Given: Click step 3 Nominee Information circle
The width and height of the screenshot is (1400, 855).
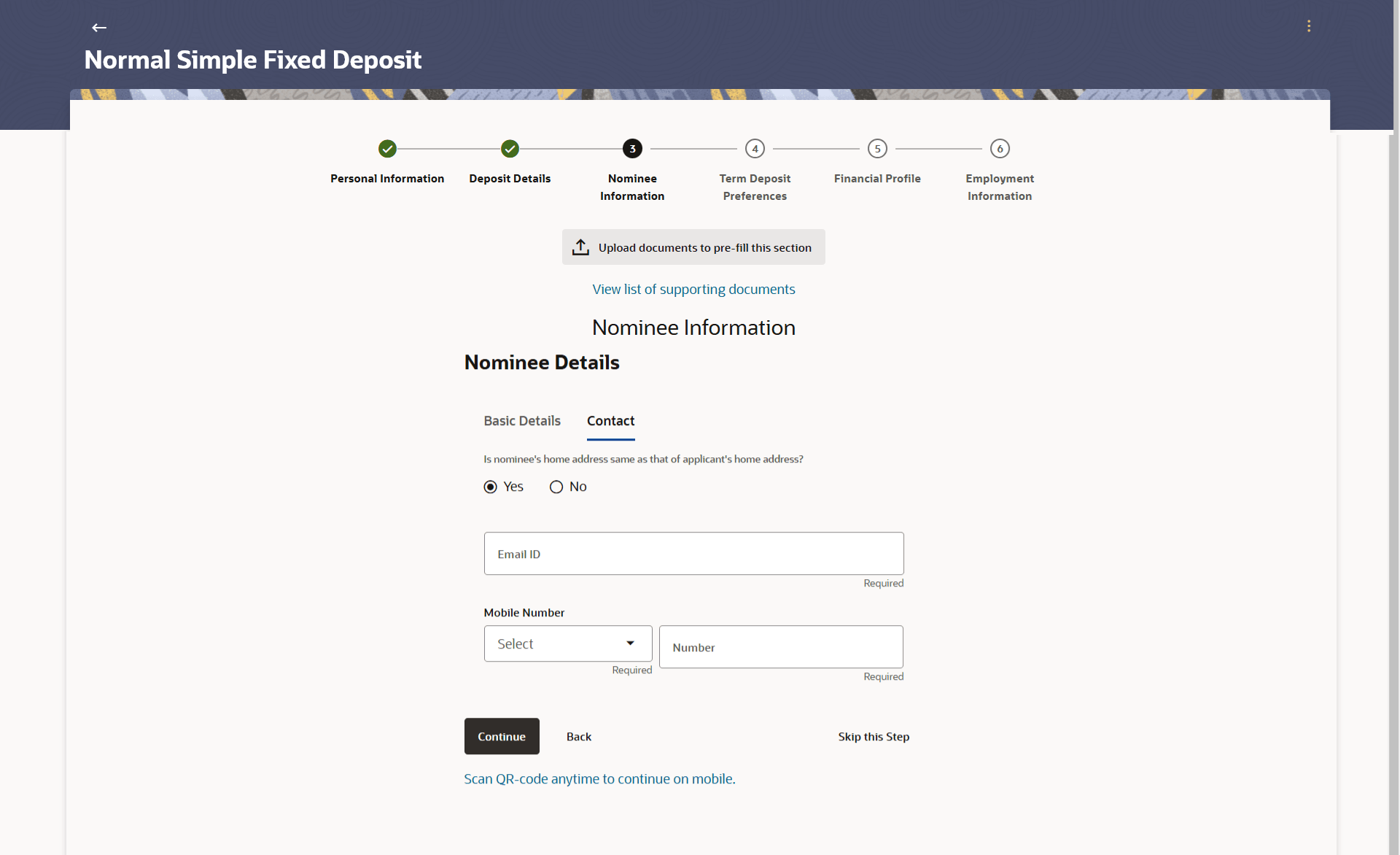Looking at the screenshot, I should coord(632,149).
